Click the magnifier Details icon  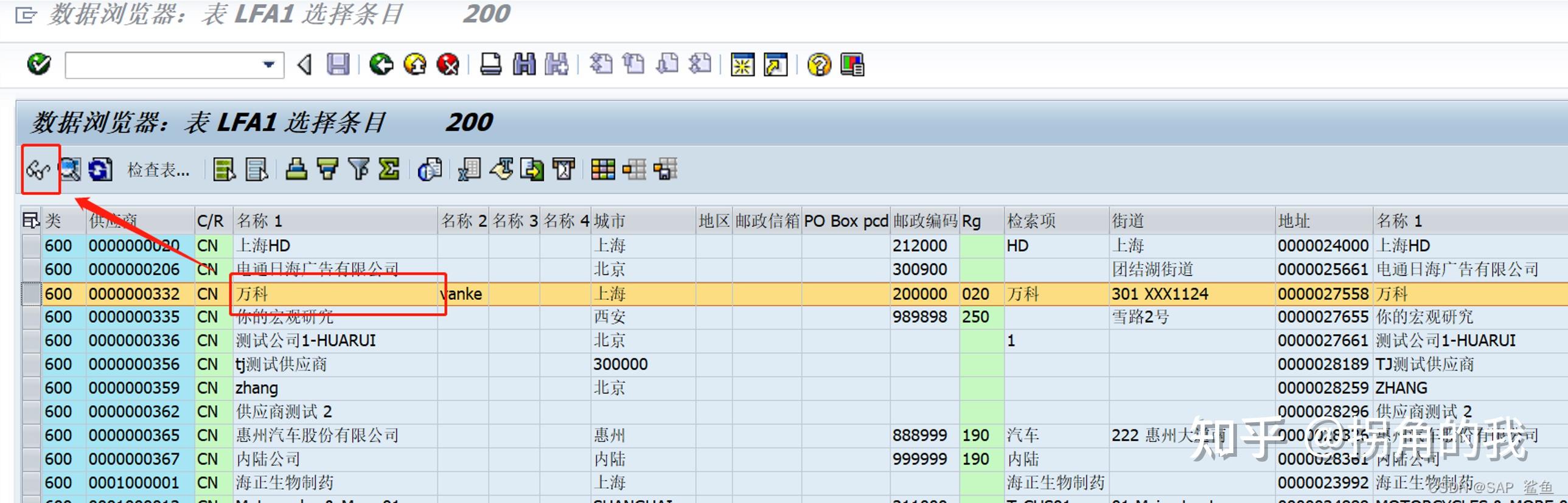(70, 170)
